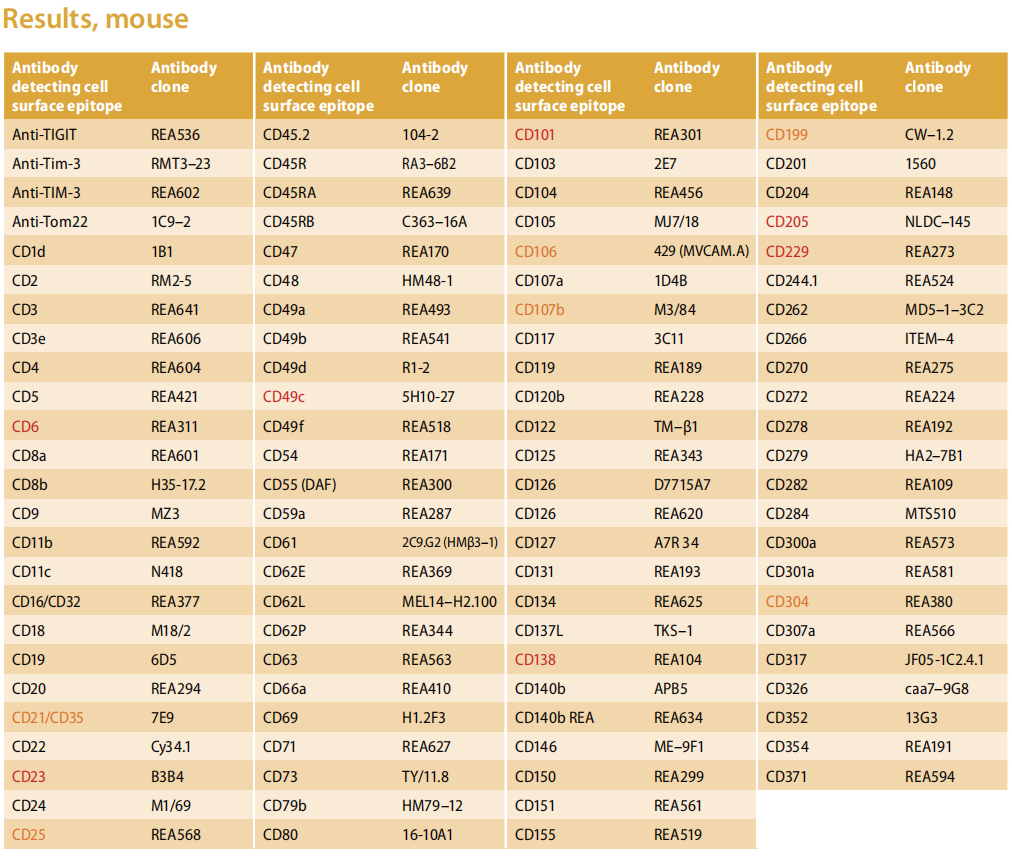Click the CD140b REA row label
1012x862 pixels.
point(554,717)
